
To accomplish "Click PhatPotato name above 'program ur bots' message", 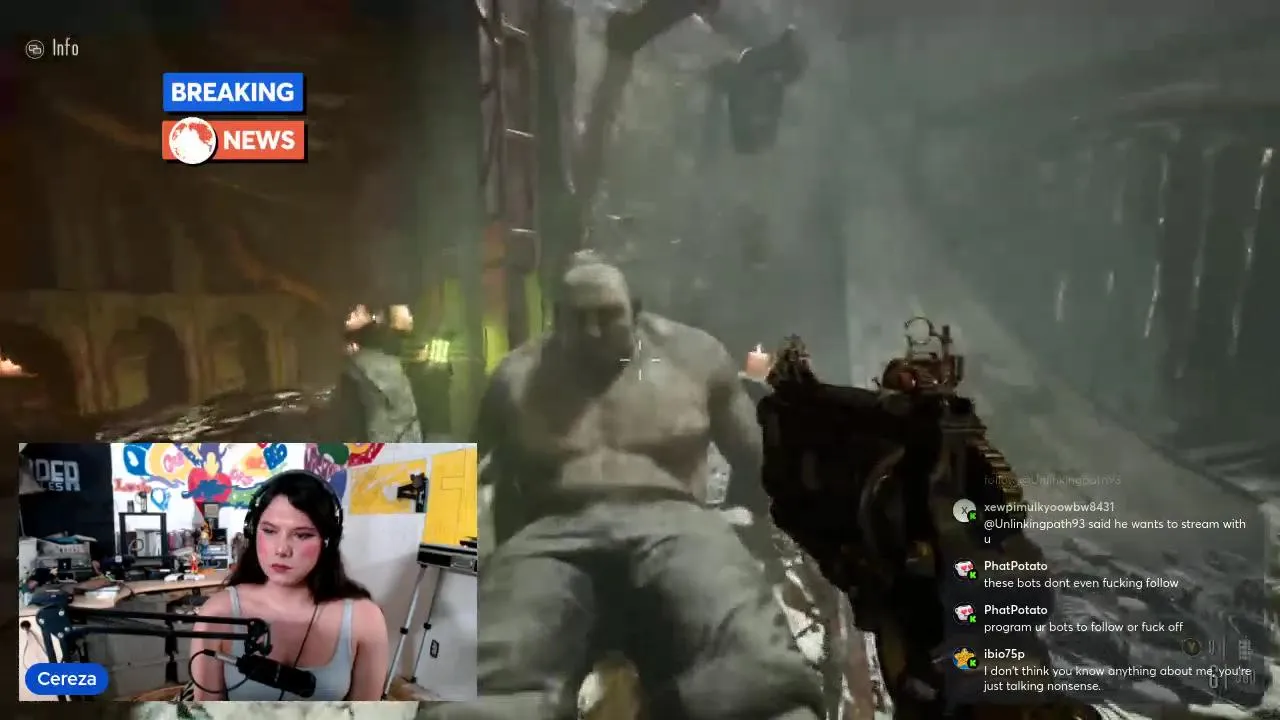I will pyautogui.click(x=1016, y=610).
